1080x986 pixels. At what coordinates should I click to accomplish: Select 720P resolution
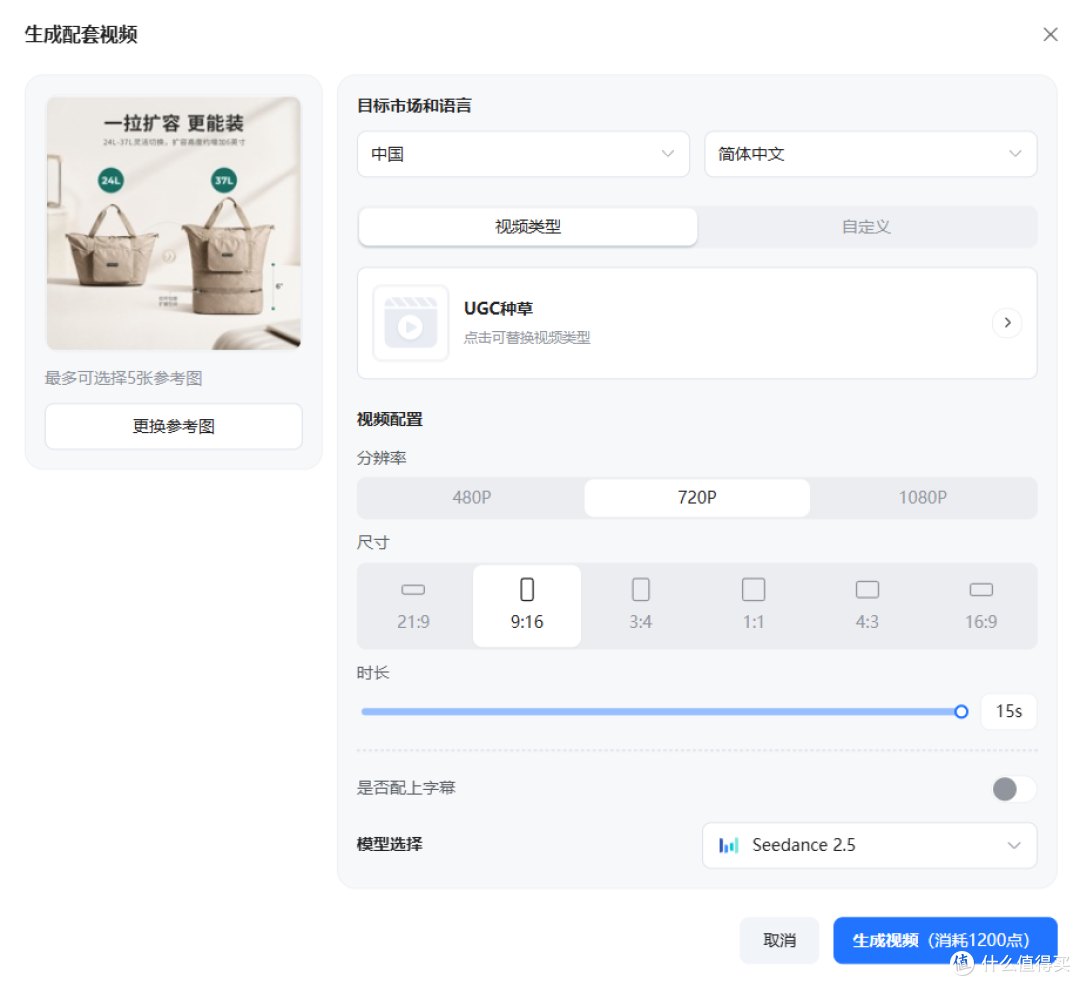coord(697,497)
